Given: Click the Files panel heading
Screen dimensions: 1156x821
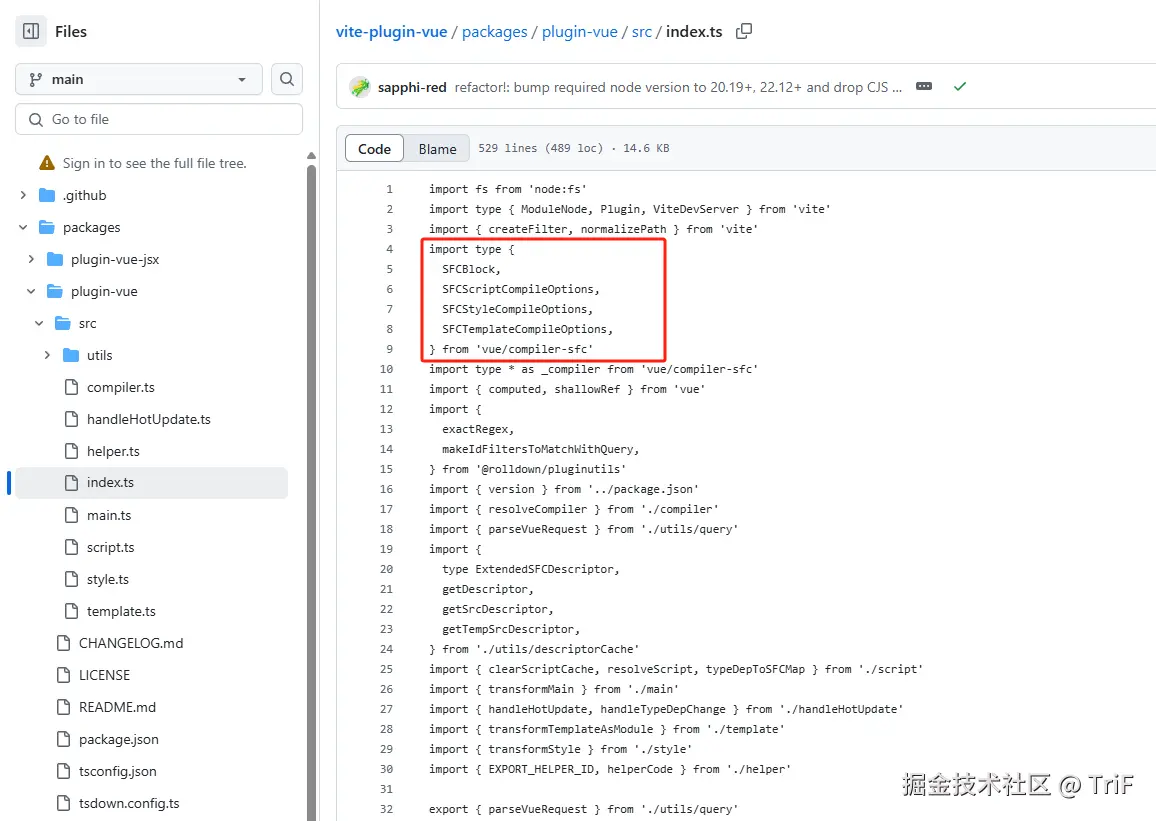Looking at the screenshot, I should click(71, 32).
